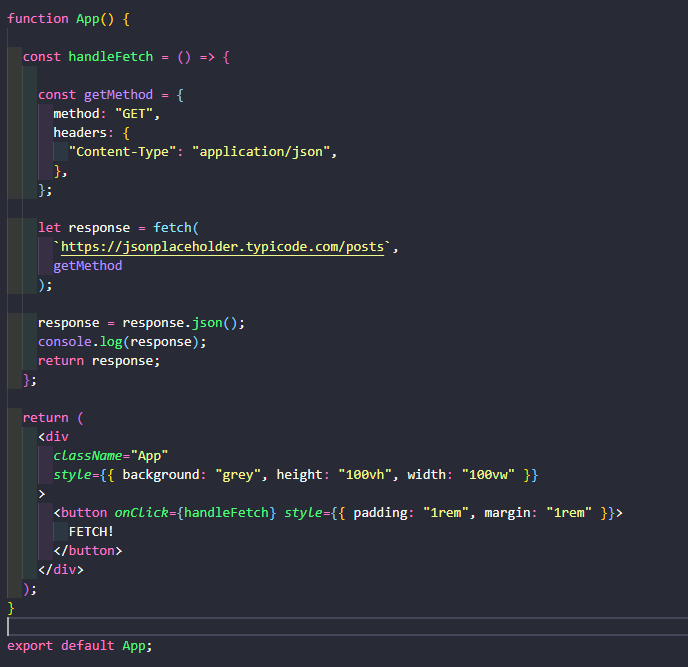Click the "grey" background value
This screenshot has height=667, width=688.
pos(238,475)
